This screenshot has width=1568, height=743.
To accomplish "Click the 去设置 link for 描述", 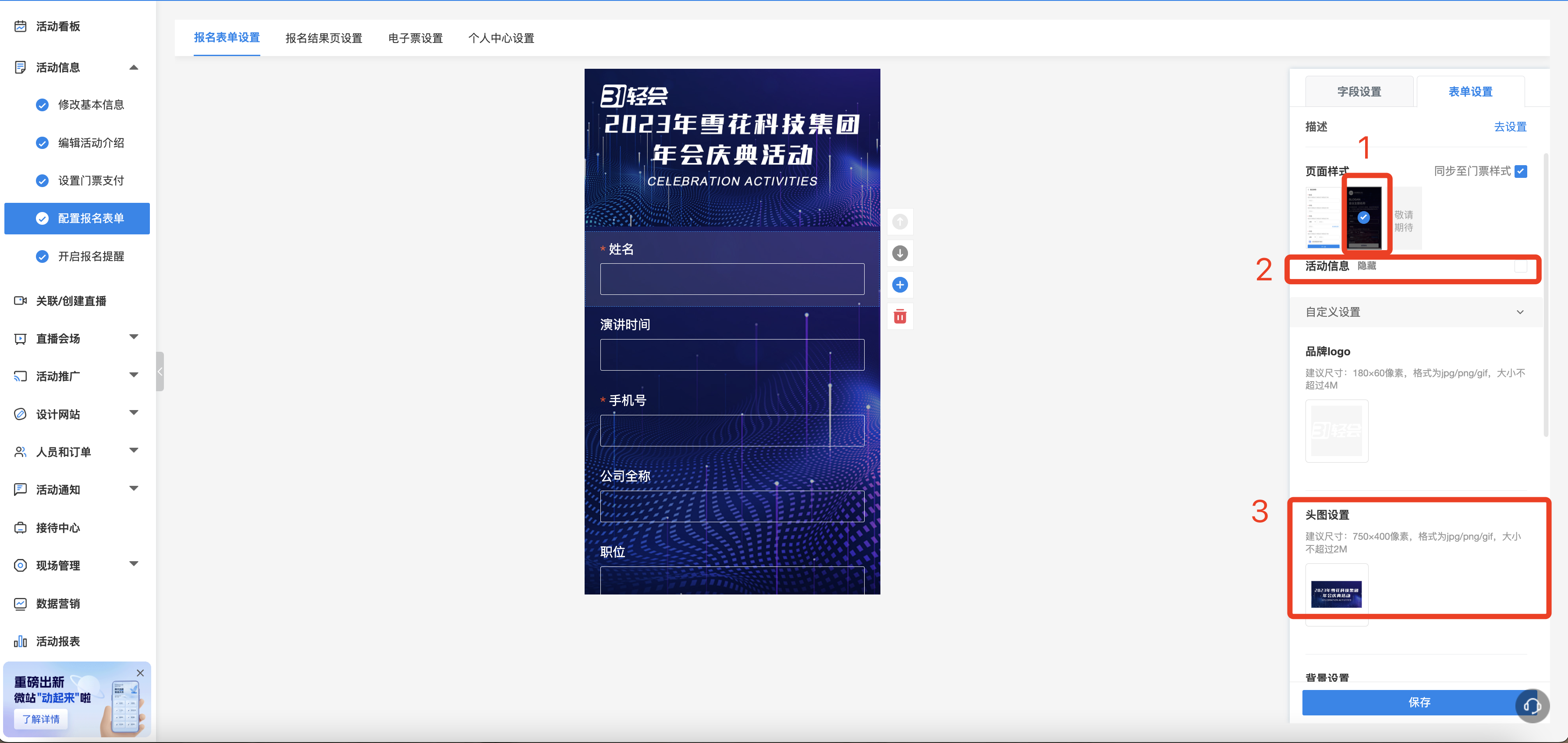I will coord(1510,127).
